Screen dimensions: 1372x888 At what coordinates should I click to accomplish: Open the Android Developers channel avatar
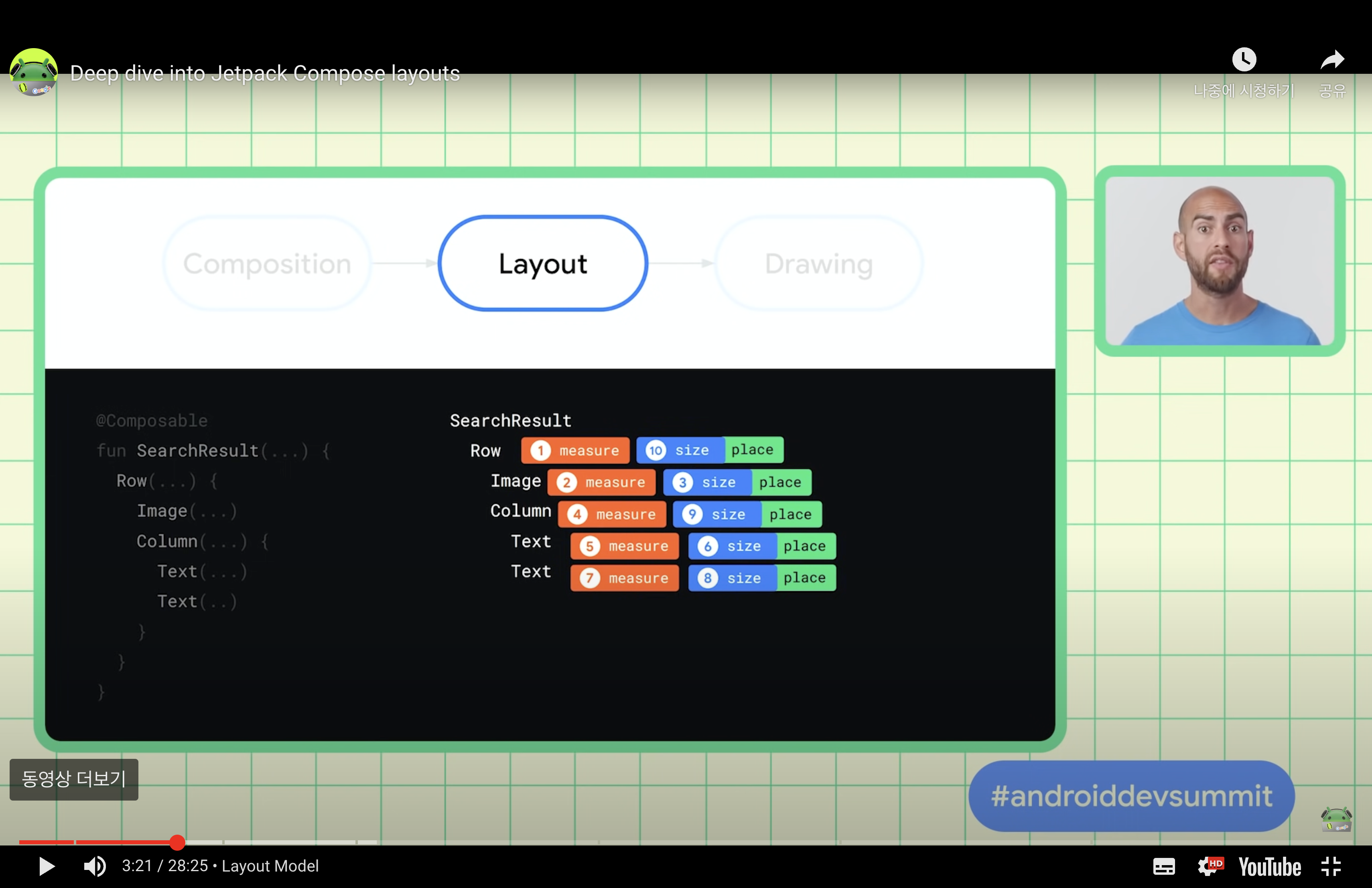click(33, 72)
